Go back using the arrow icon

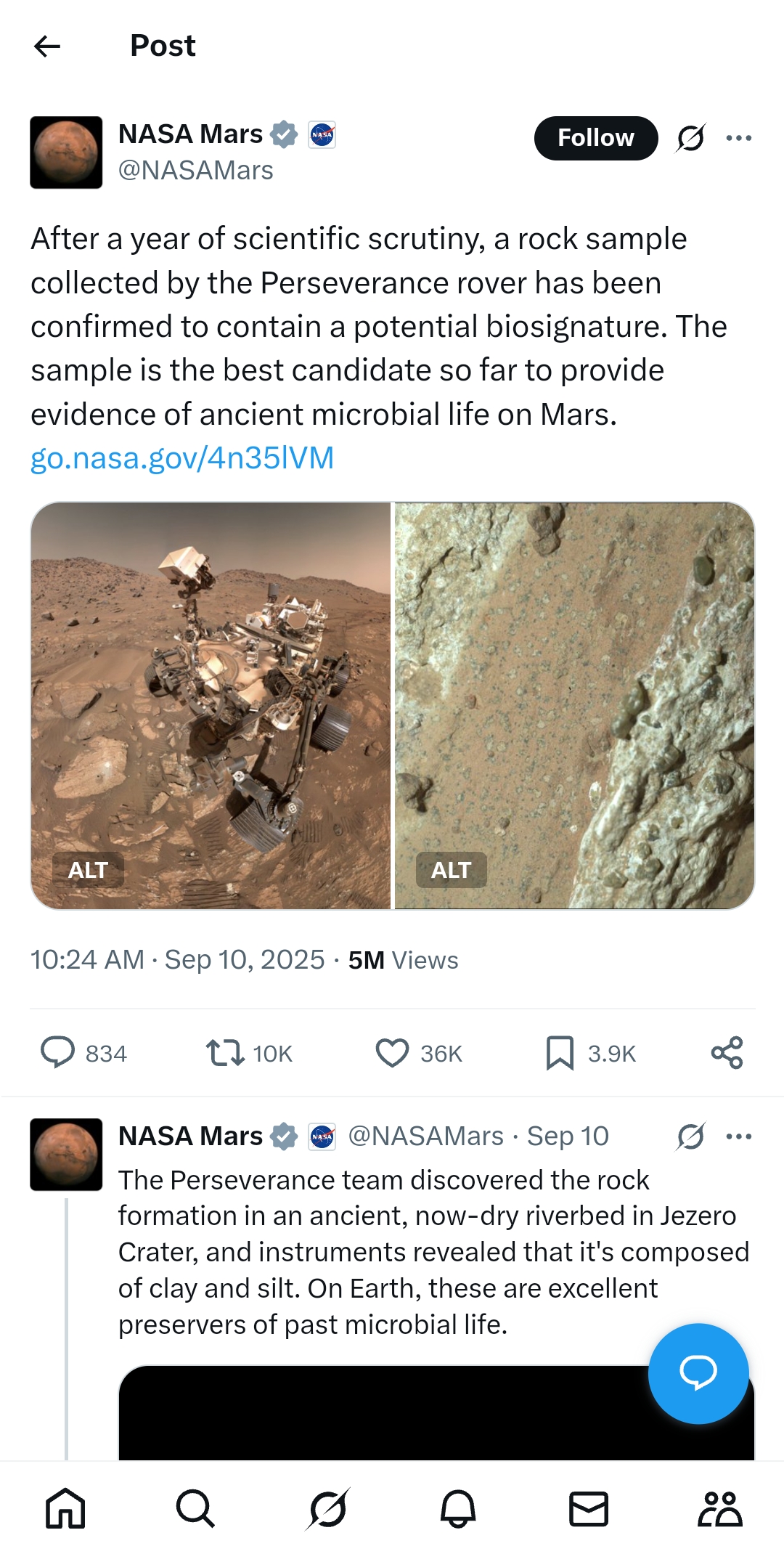coord(47,46)
